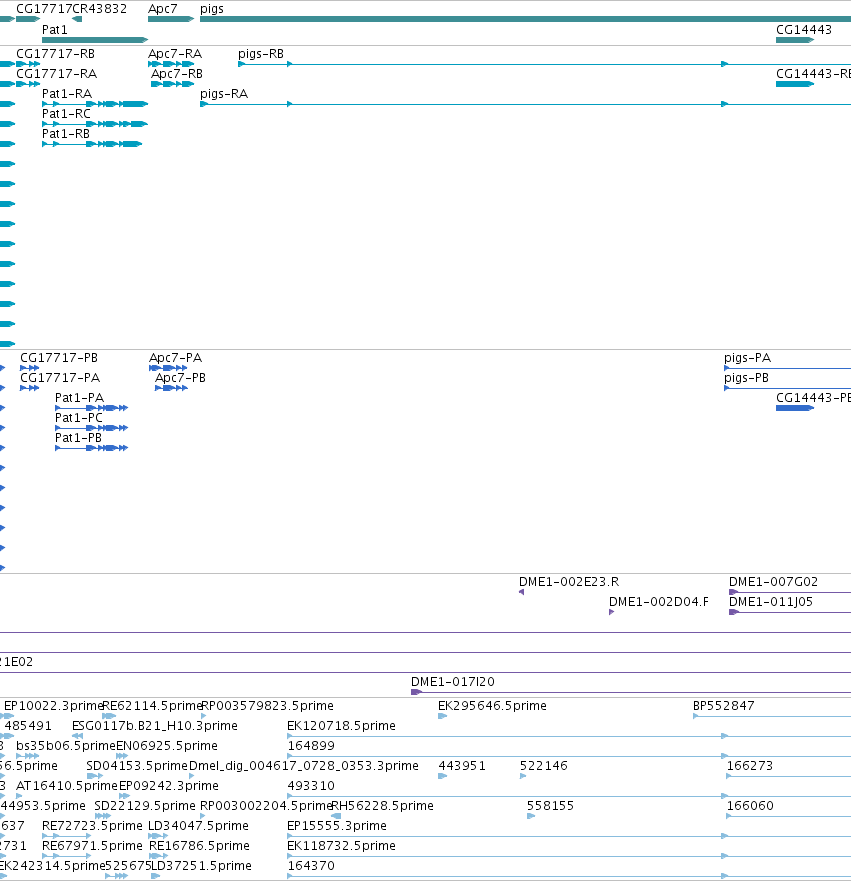Select clone DME1-002E23.R

click(x=521, y=592)
